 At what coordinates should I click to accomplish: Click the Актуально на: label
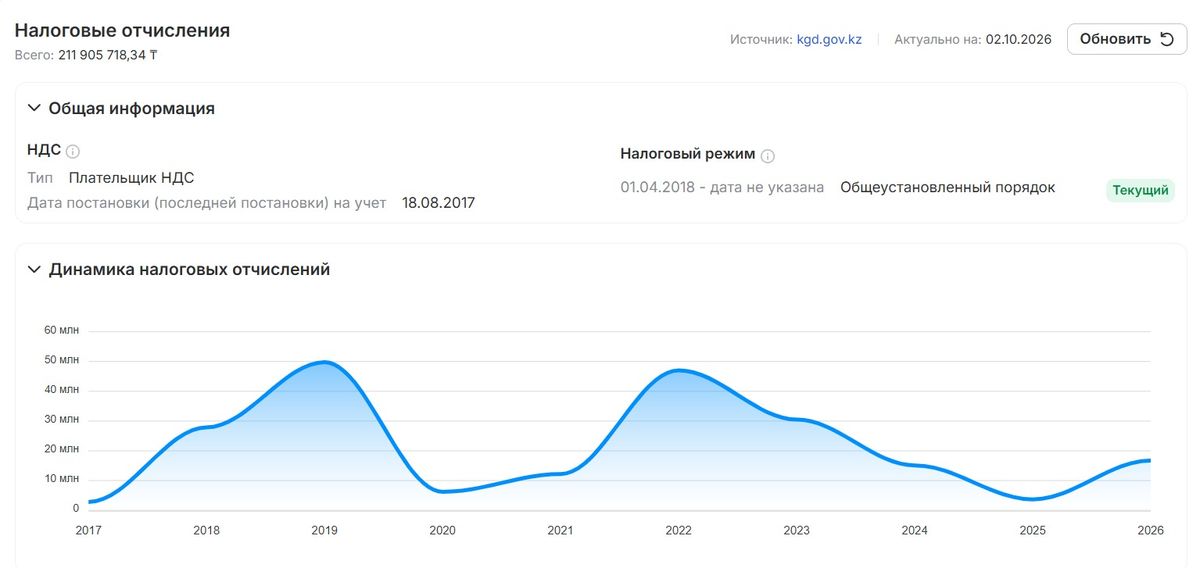coord(937,40)
